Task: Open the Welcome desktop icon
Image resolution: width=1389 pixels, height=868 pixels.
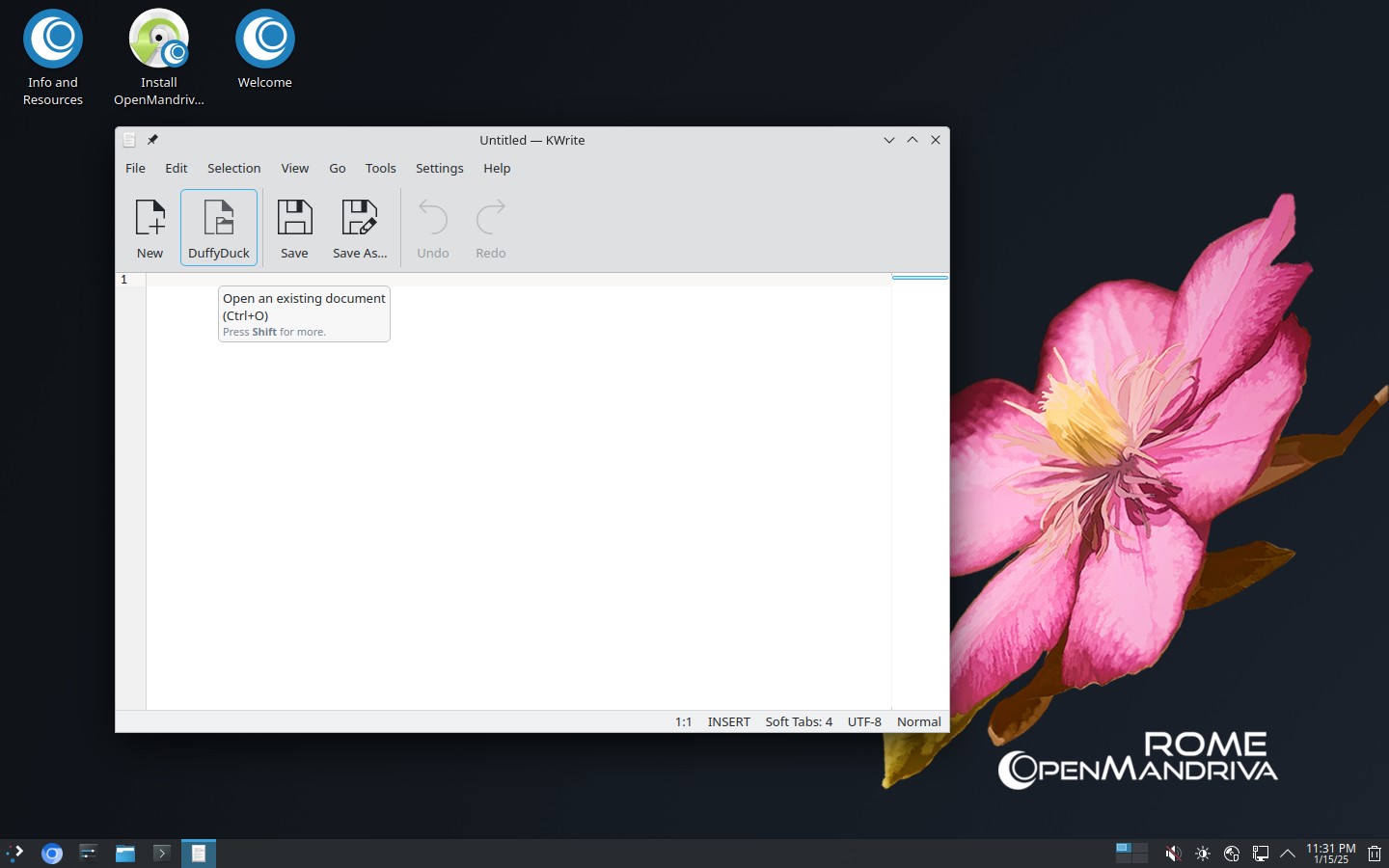Action: pos(264,50)
